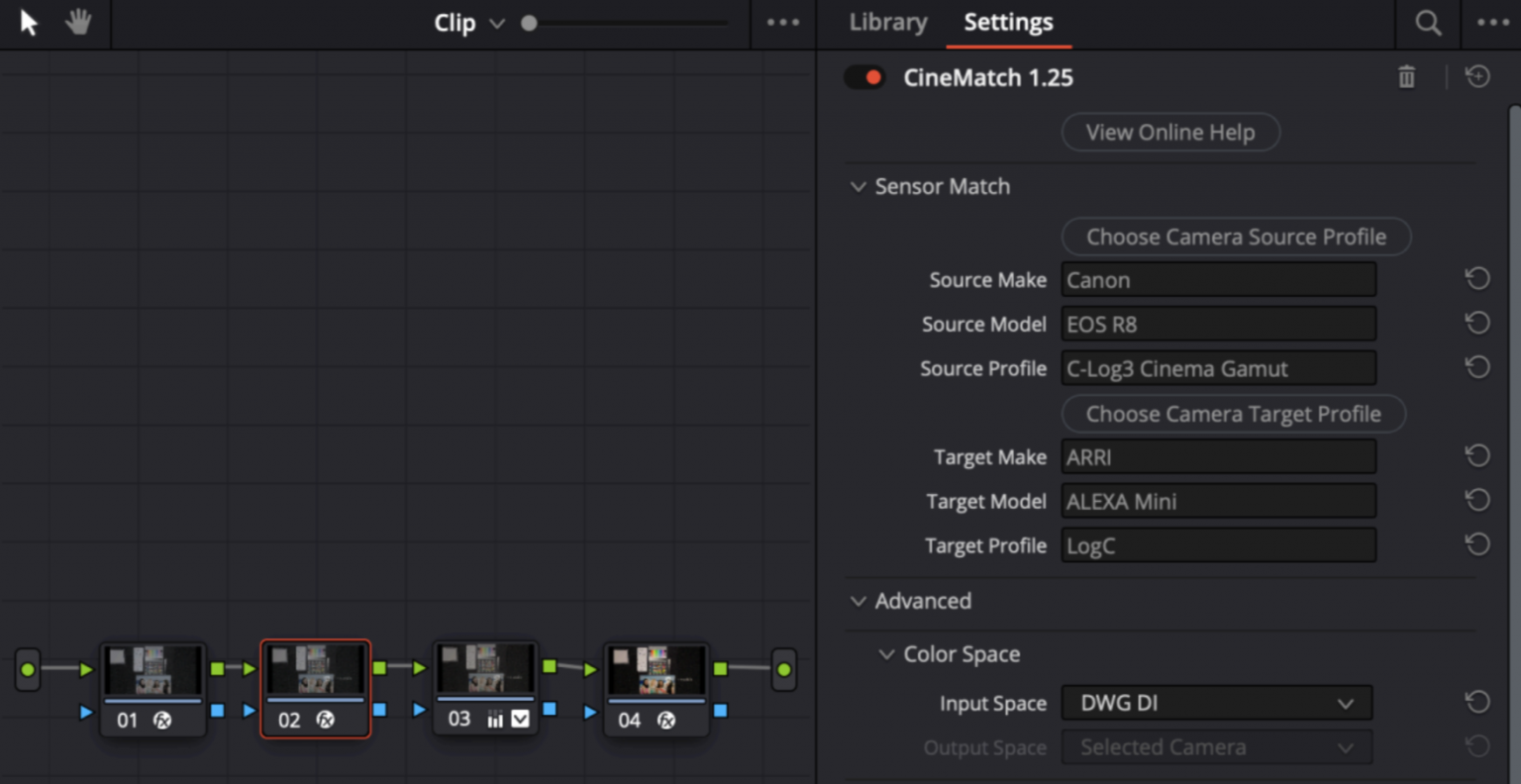The image size is (1521, 784).
Task: Collapse the Sensor Match section
Action: [858, 186]
